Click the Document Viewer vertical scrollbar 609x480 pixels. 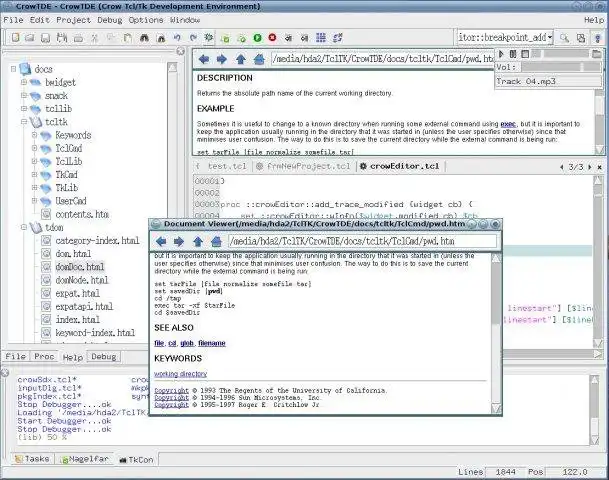[496, 334]
